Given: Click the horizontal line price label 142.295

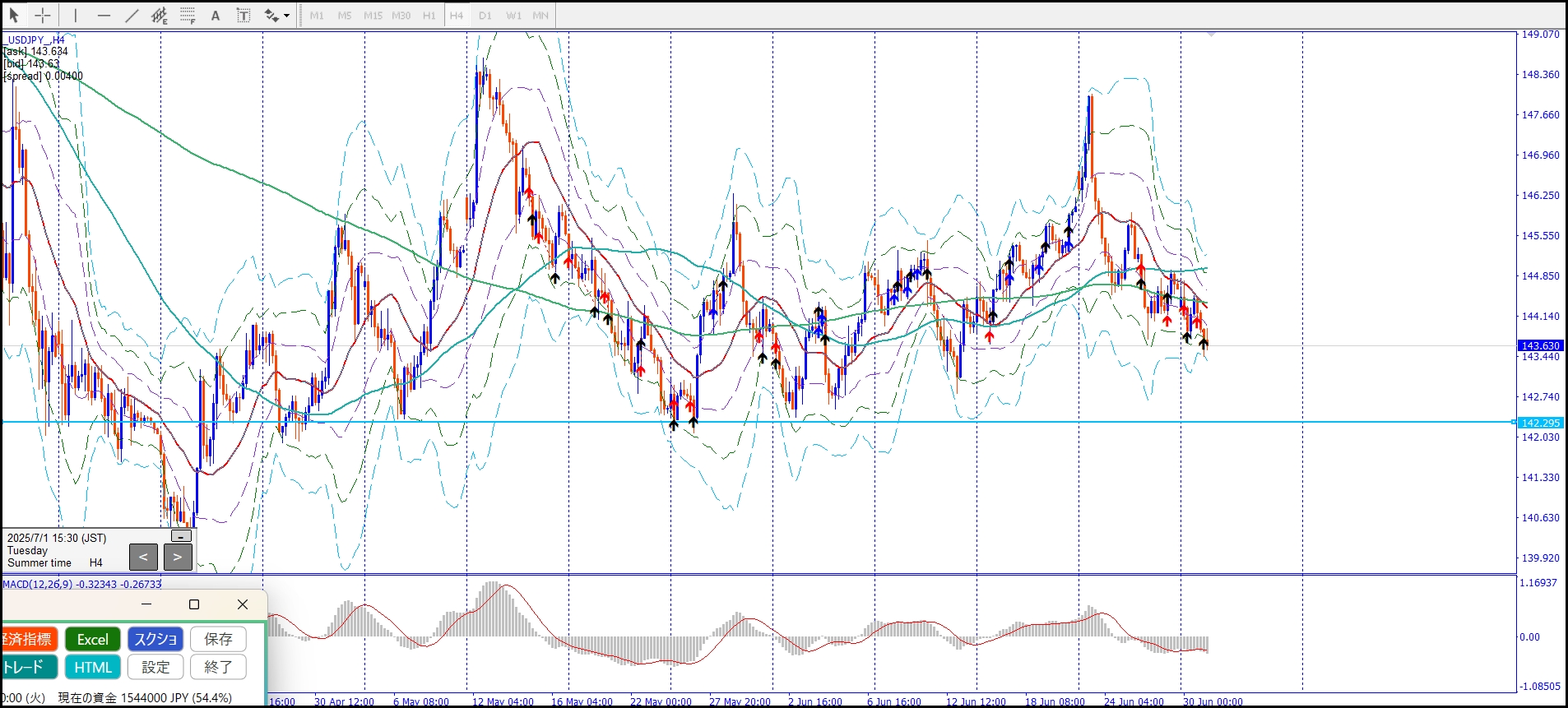Looking at the screenshot, I should point(1540,423).
